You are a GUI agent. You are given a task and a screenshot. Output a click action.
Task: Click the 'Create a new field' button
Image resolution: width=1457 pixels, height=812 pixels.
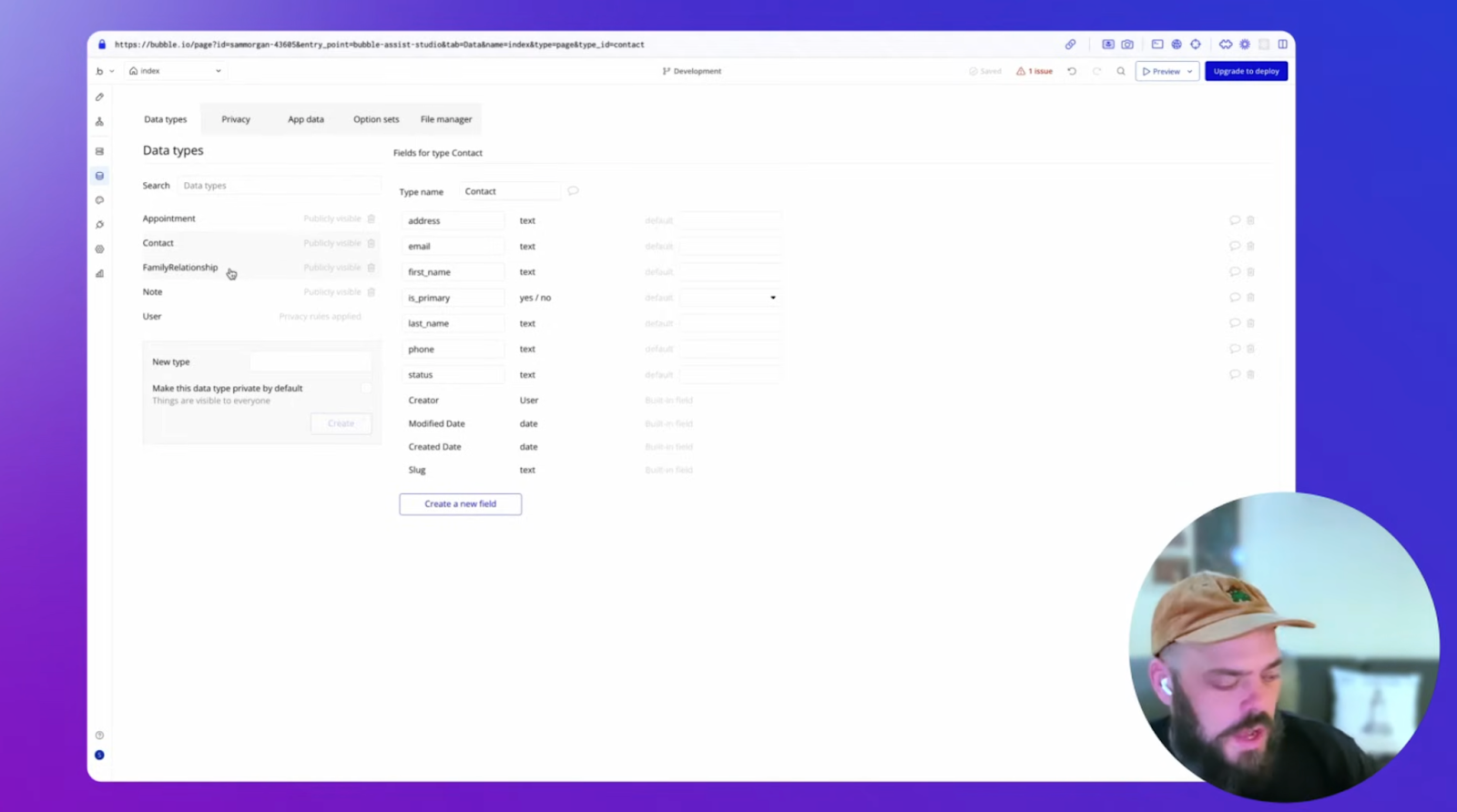(x=460, y=503)
